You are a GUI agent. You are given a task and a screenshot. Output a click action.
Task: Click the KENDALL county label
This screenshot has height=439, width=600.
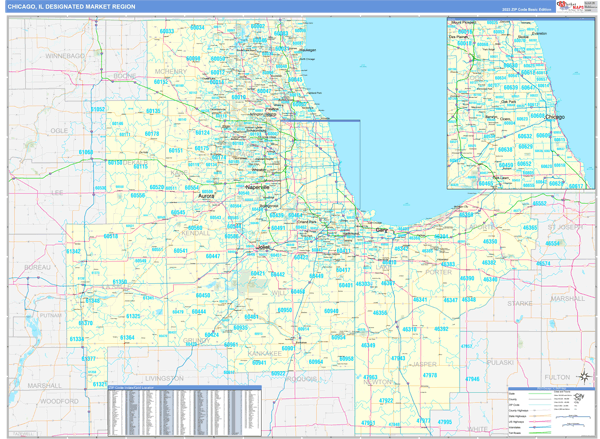point(196,233)
